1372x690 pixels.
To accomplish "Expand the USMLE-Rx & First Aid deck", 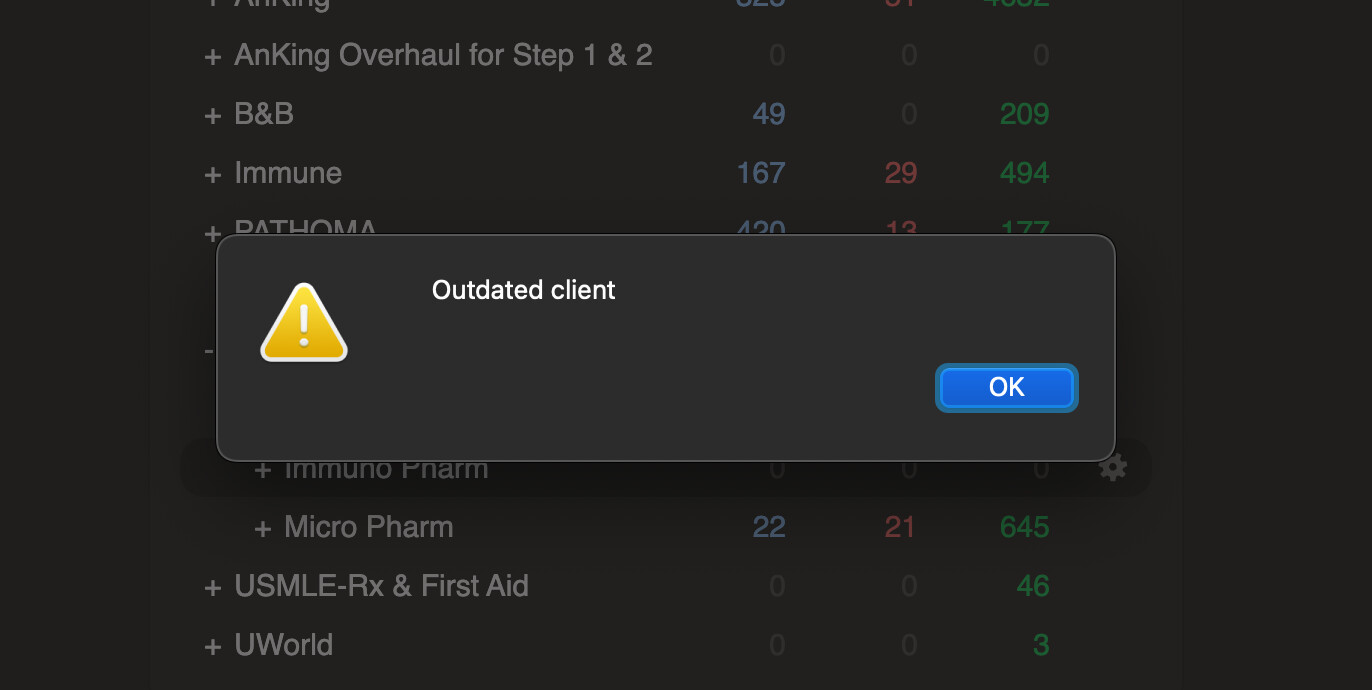I will [212, 588].
